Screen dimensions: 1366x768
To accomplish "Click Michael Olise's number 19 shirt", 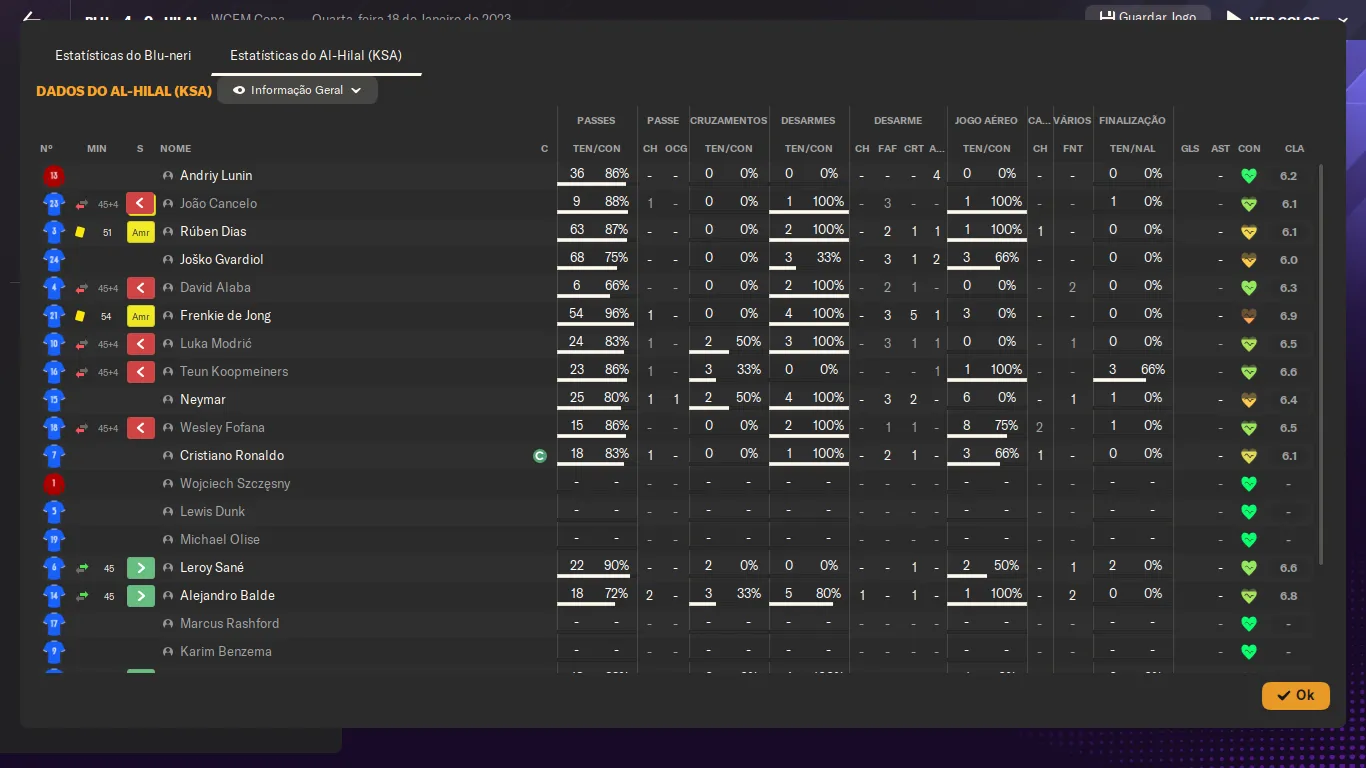I will [x=54, y=540].
